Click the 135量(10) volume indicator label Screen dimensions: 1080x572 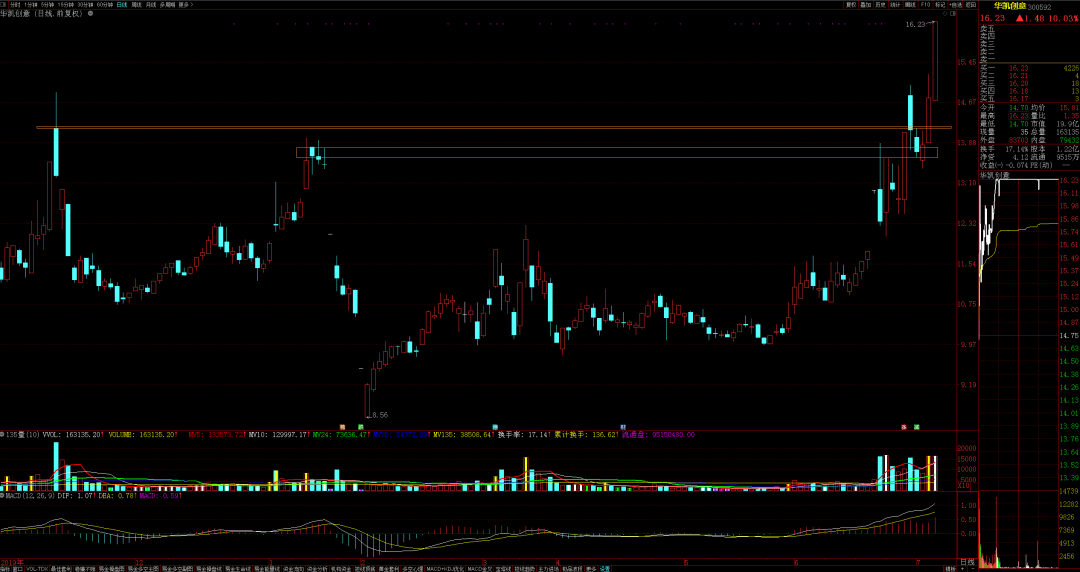coord(22,435)
